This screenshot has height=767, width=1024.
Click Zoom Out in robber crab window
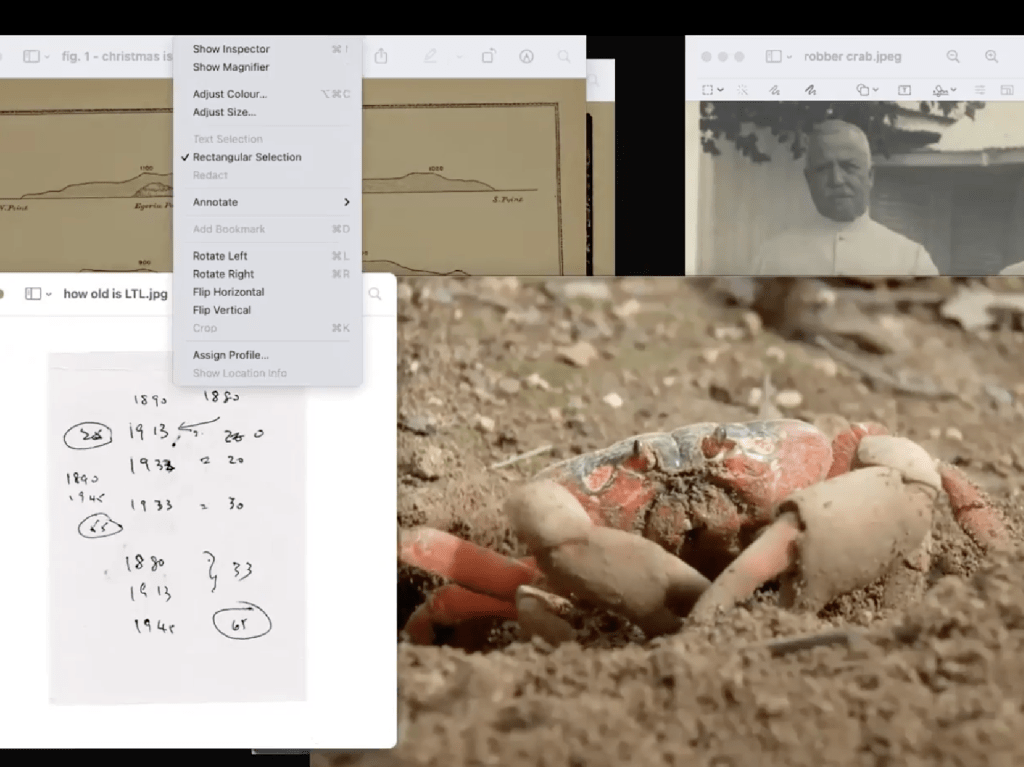pos(953,57)
